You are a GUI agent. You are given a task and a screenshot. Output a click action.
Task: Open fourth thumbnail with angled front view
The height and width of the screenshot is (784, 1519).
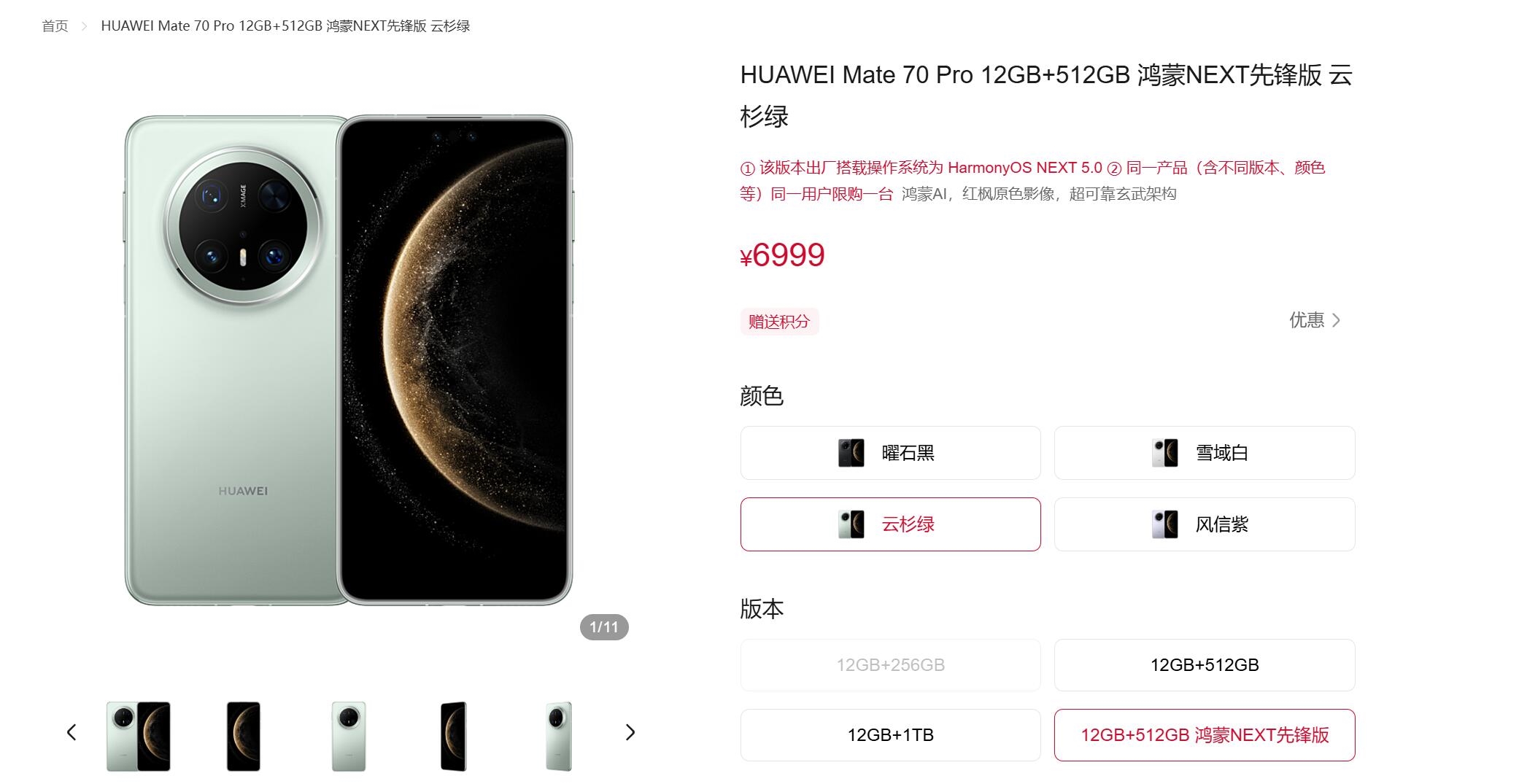tap(454, 737)
